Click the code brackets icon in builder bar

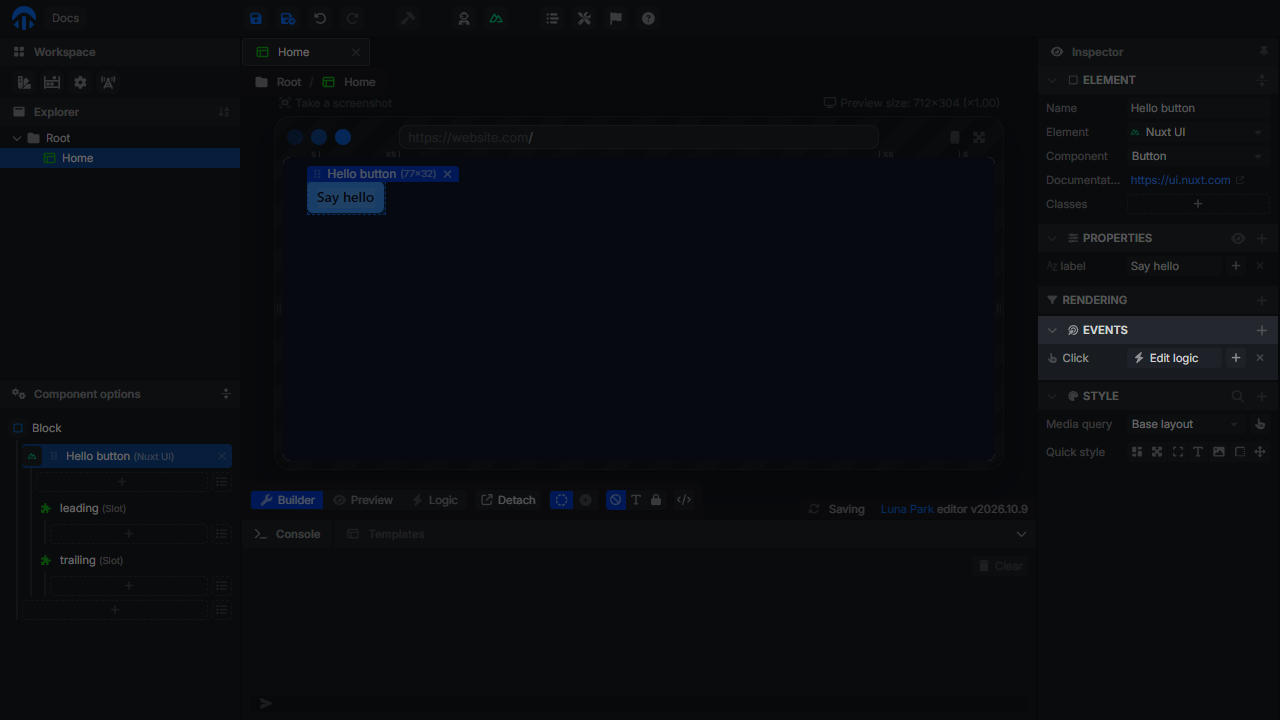684,500
